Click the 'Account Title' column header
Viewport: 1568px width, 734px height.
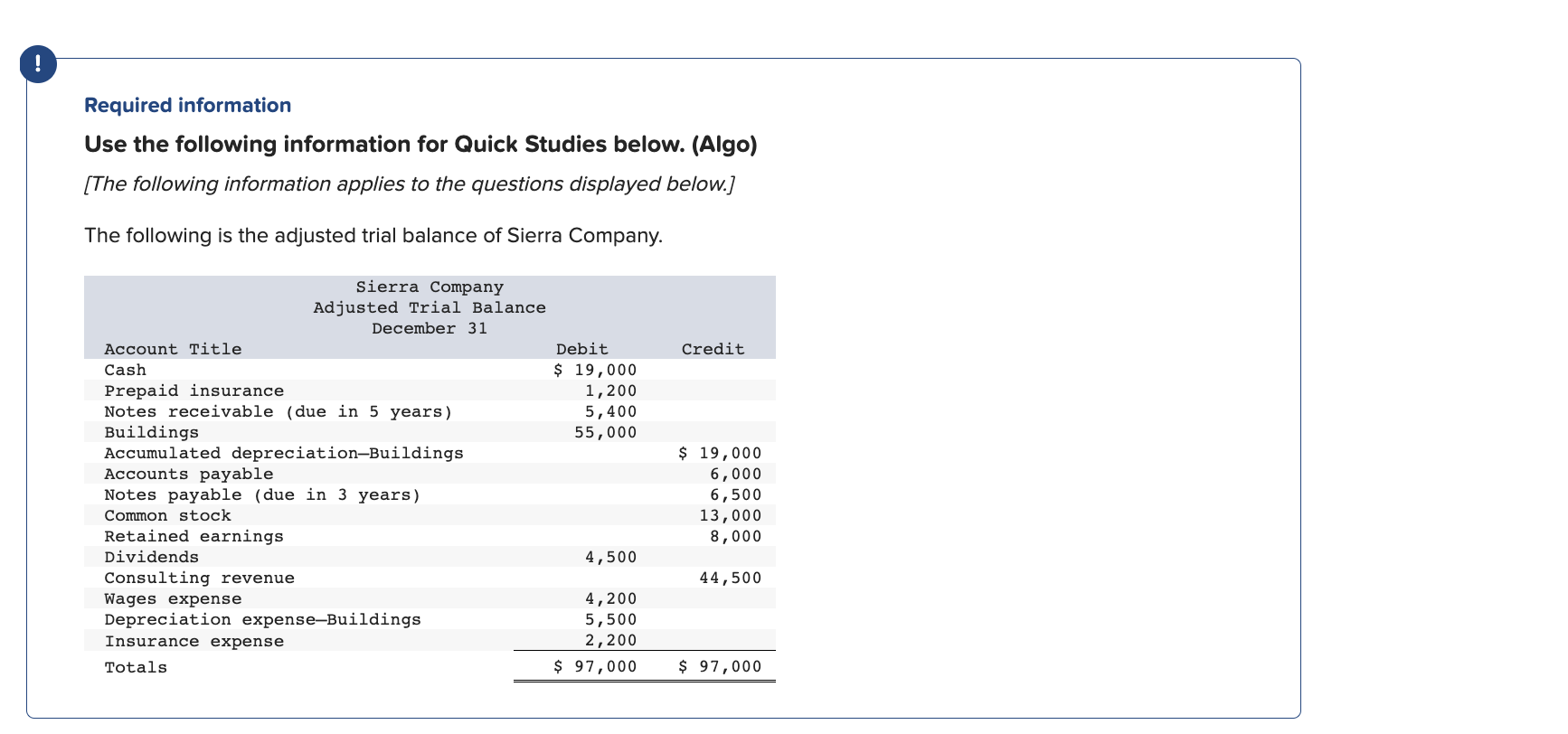tap(173, 349)
